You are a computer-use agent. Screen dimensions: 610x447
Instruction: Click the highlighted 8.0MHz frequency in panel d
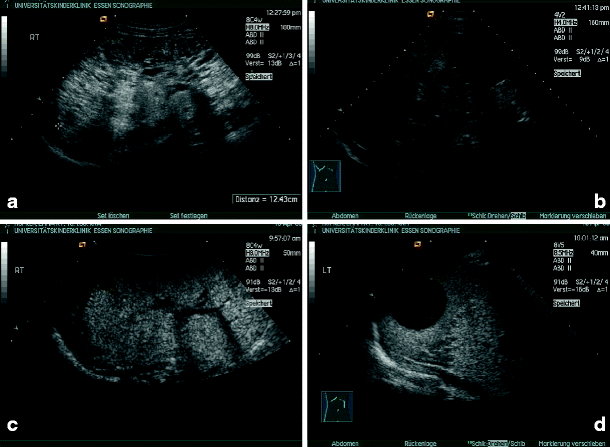tap(563, 253)
